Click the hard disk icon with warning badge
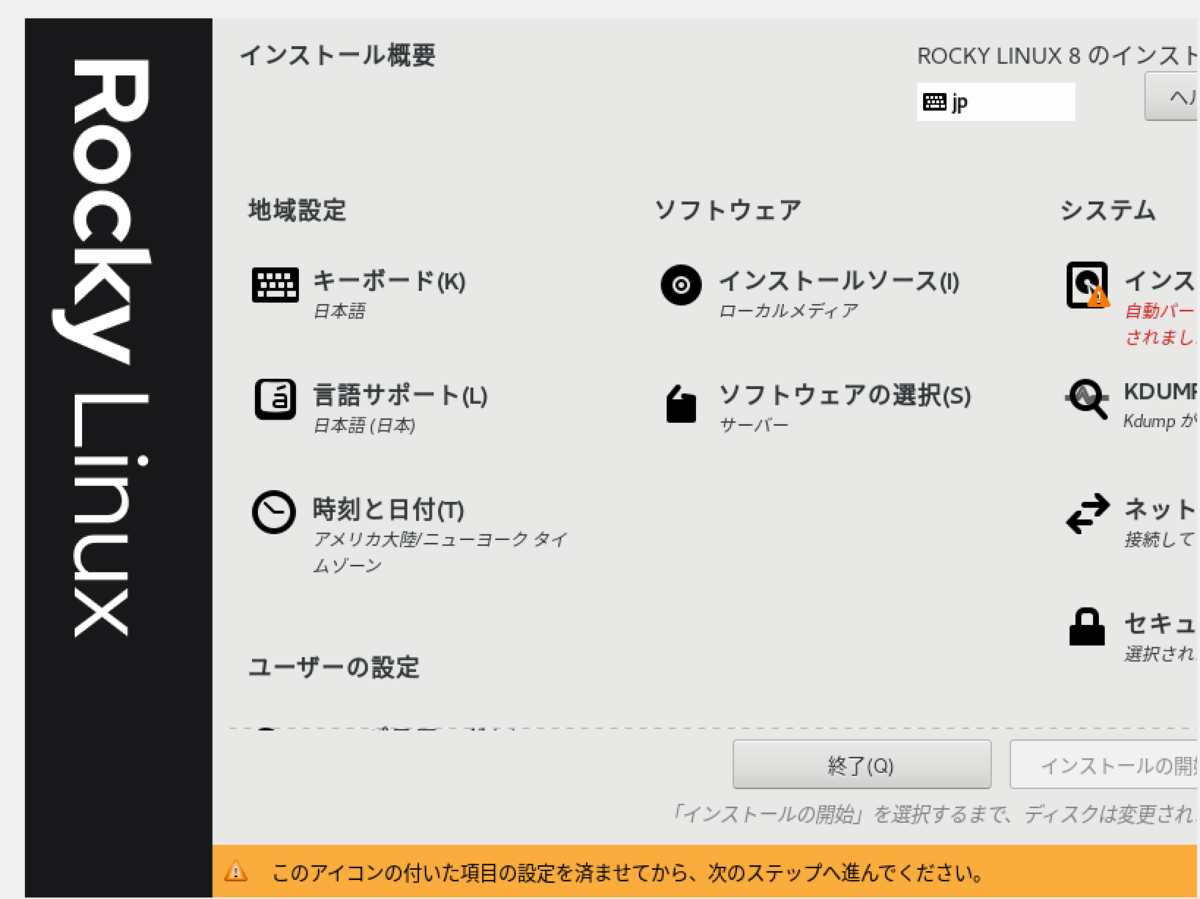 [1088, 285]
